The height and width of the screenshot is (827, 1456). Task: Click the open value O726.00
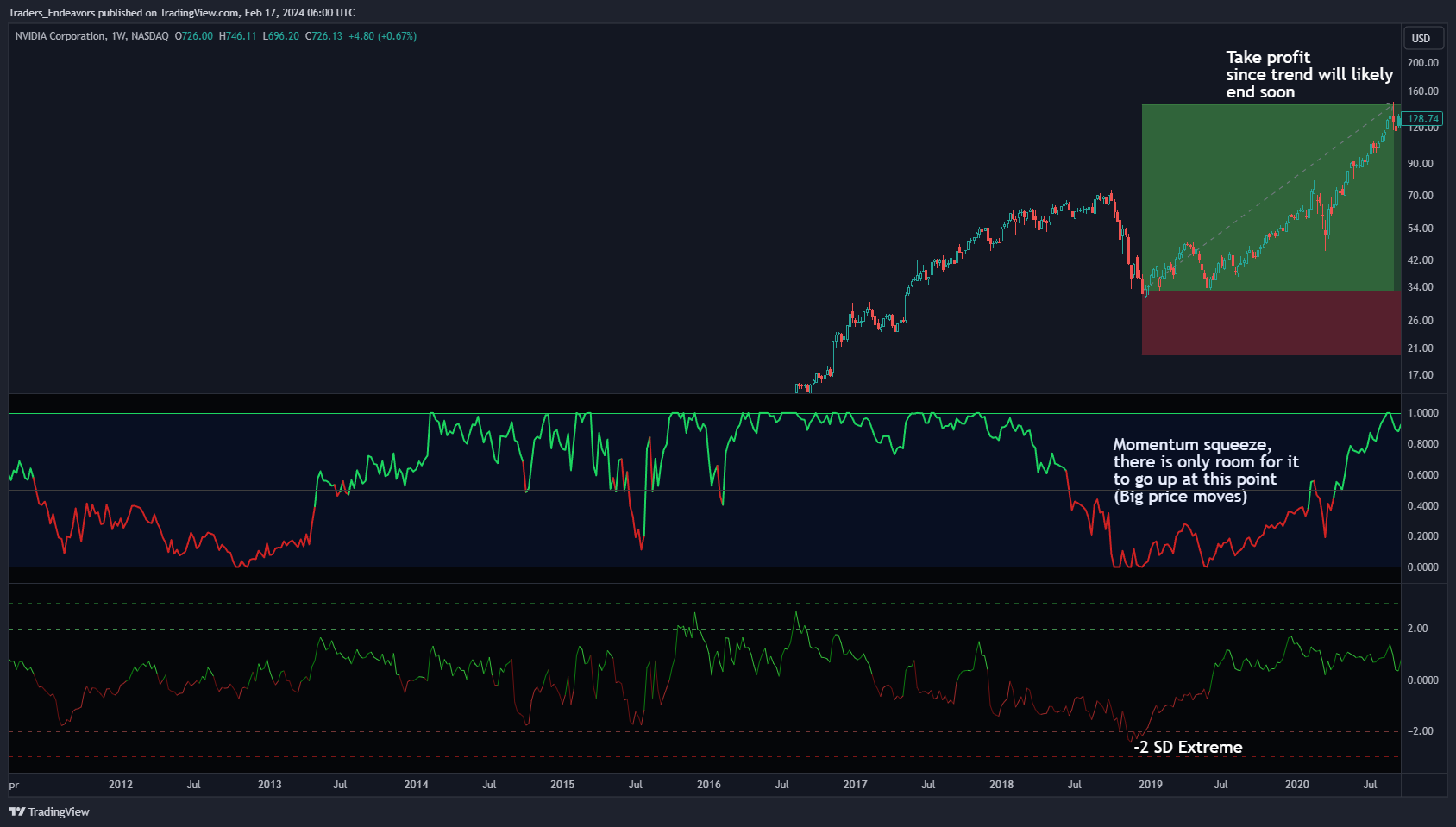tap(194, 36)
